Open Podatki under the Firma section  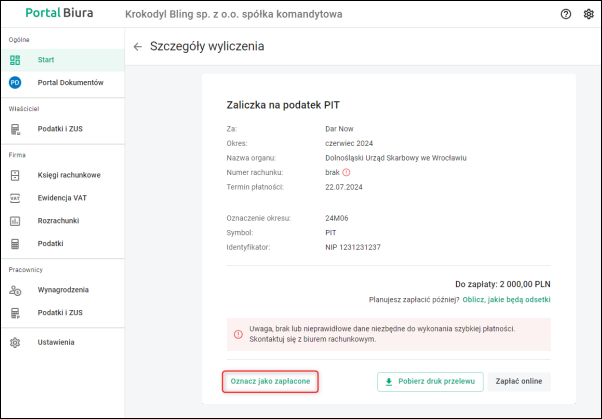(x=50, y=244)
